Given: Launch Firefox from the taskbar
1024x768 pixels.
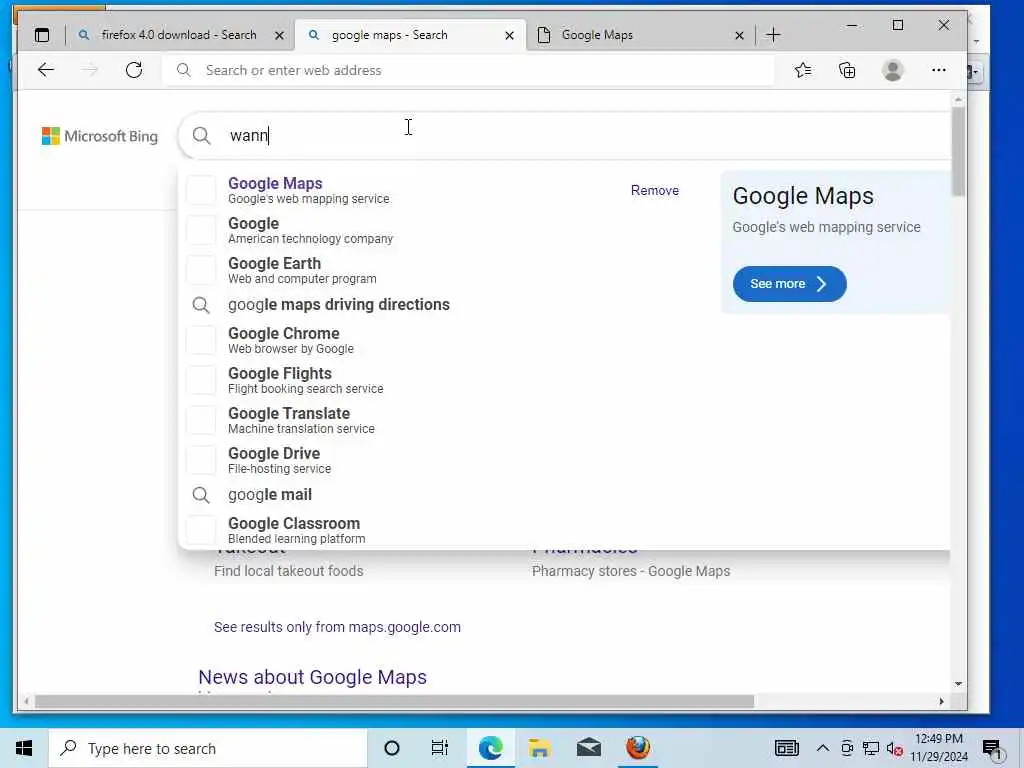Looking at the screenshot, I should [638, 748].
